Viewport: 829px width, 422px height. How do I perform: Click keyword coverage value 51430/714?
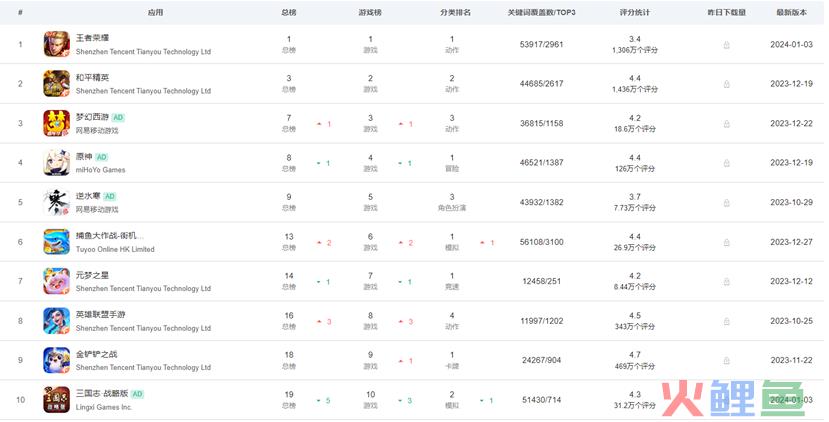(541, 400)
